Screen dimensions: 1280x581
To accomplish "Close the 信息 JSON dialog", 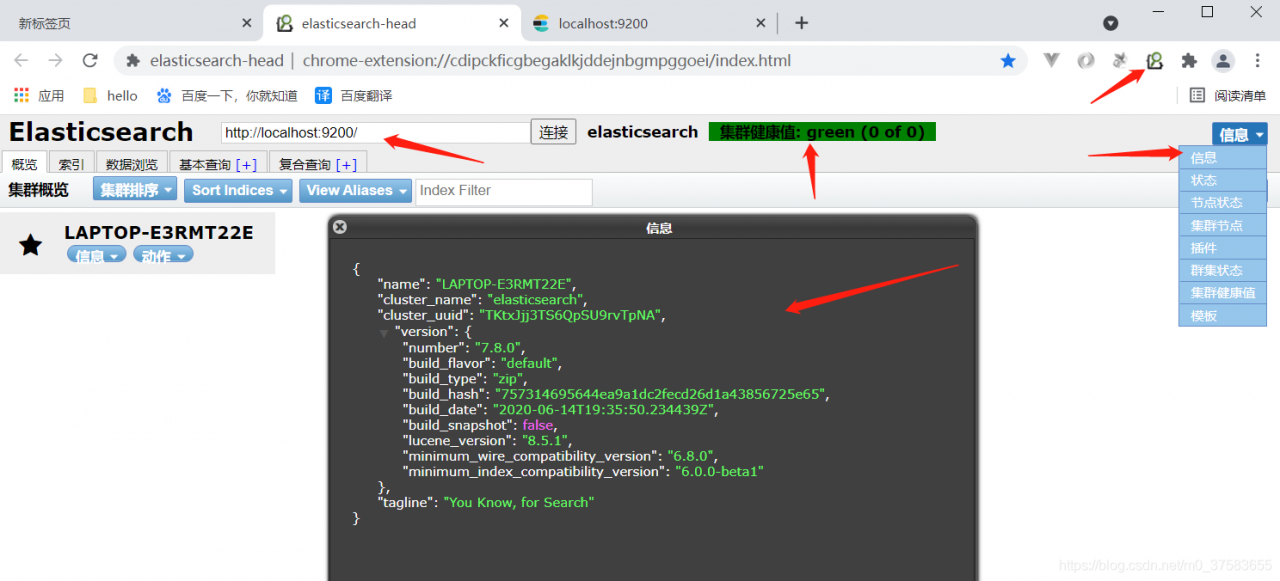I will coord(340,227).
